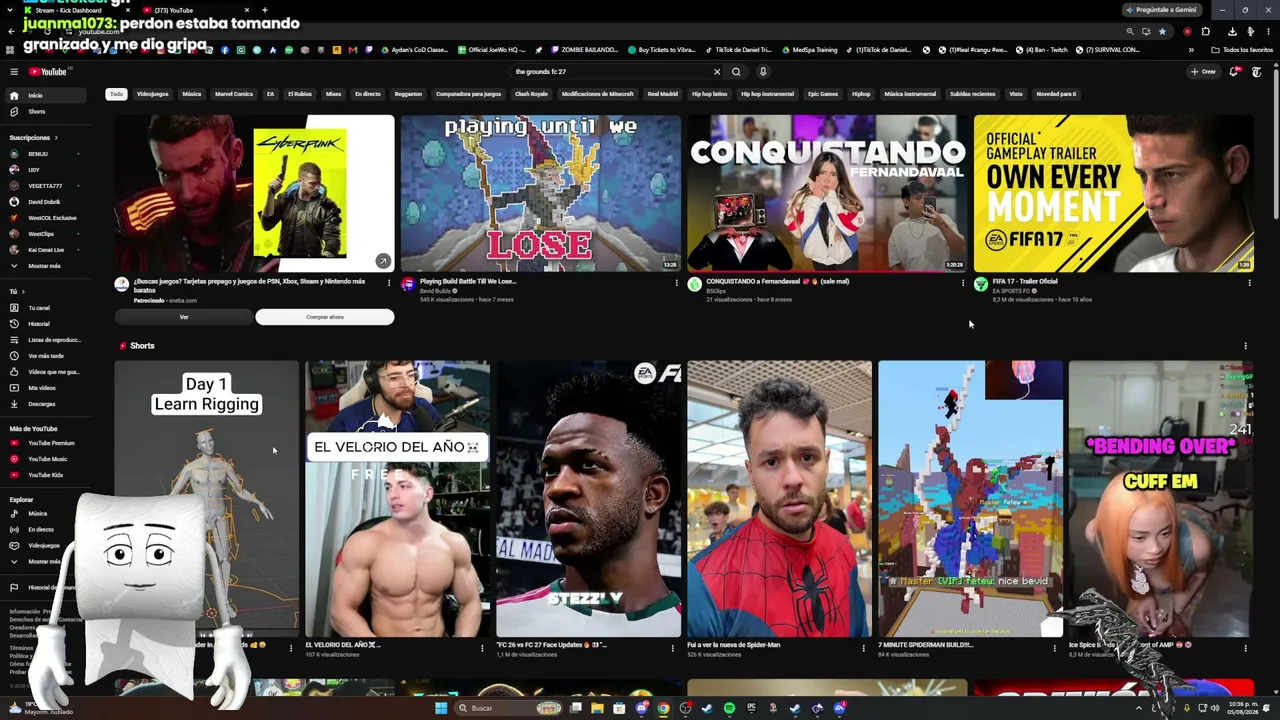Open Videos que me gustan
The width and height of the screenshot is (1280, 720).
[46, 372]
